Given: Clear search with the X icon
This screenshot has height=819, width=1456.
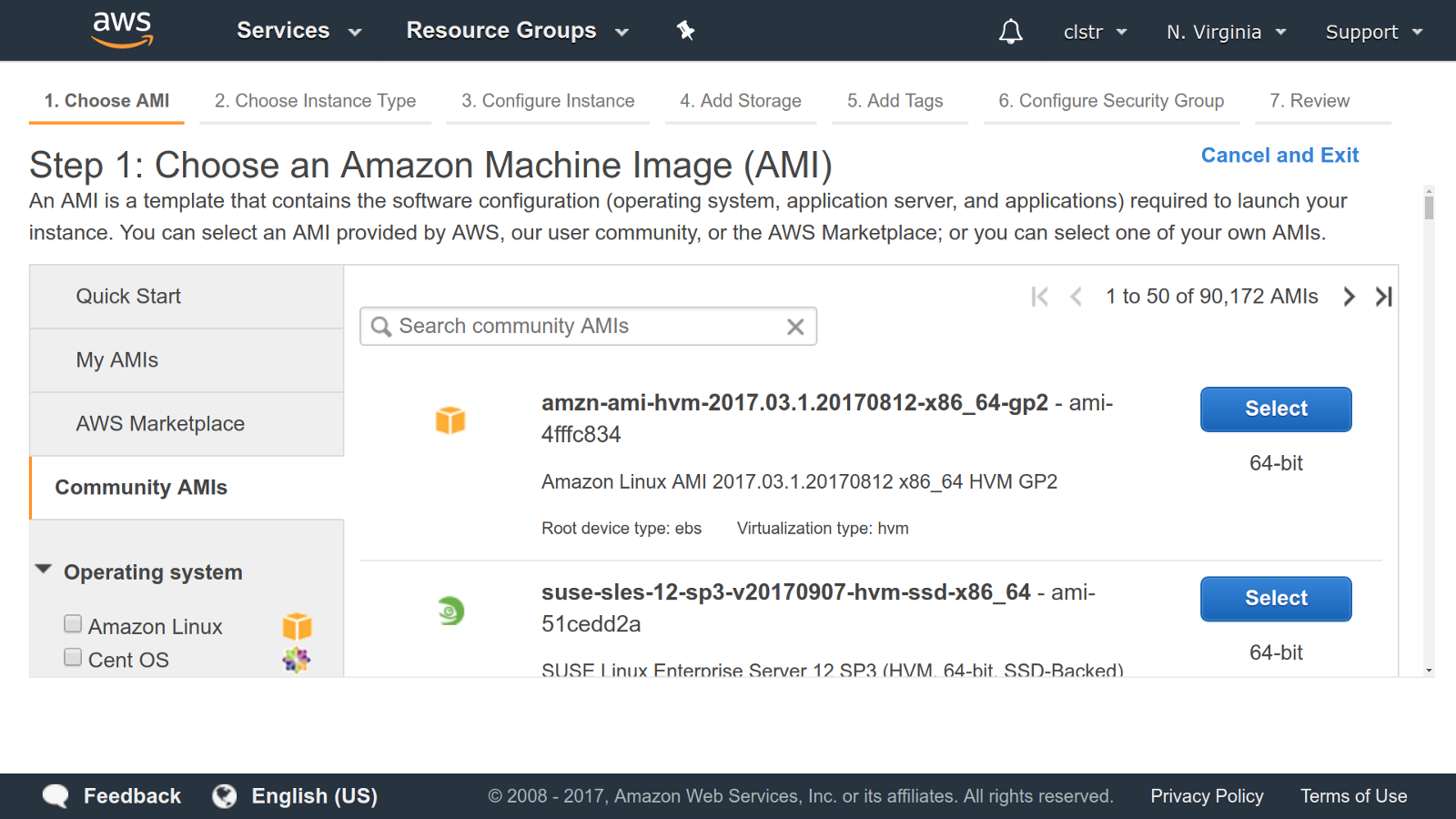Looking at the screenshot, I should [795, 327].
